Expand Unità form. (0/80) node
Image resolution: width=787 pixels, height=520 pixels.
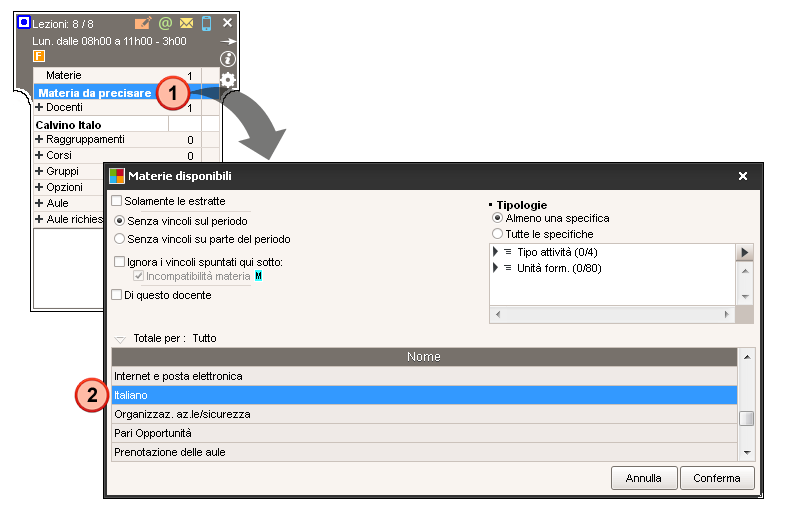[x=495, y=268]
